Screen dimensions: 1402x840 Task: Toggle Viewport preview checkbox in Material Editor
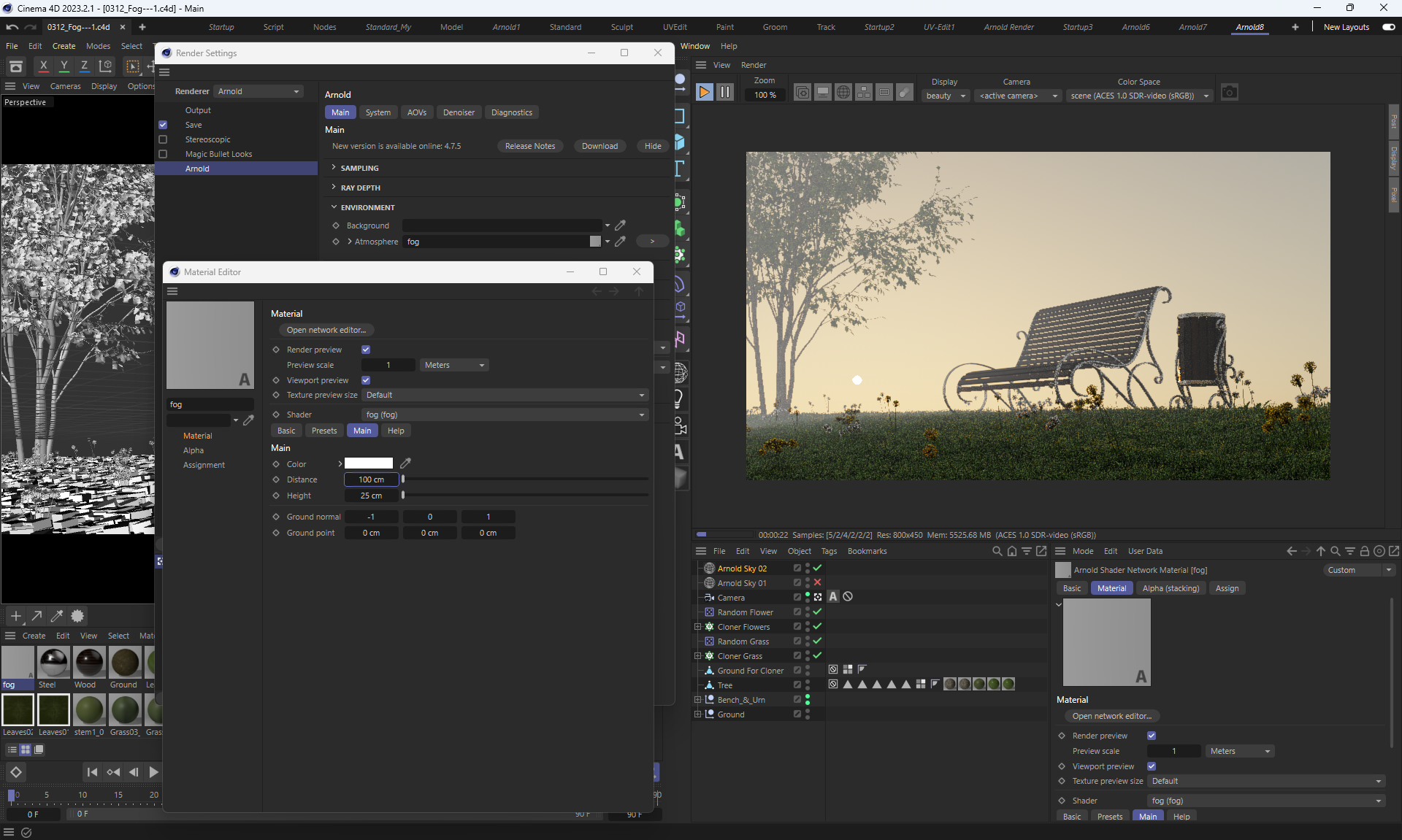(366, 380)
